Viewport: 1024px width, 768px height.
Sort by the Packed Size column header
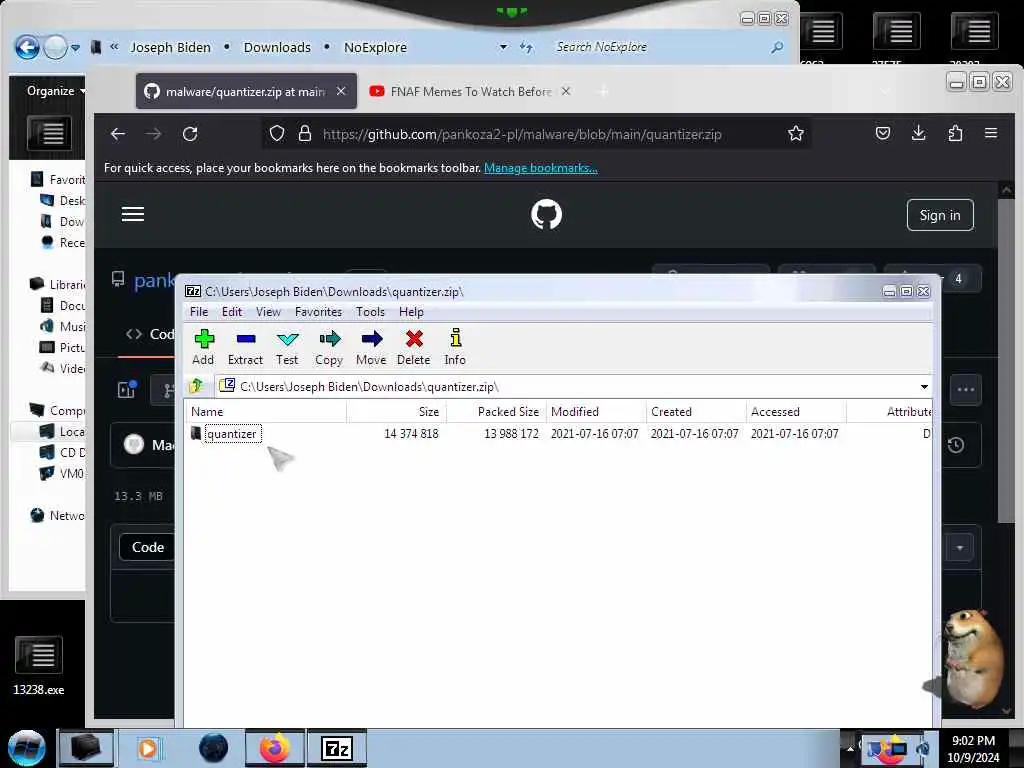click(x=496, y=411)
